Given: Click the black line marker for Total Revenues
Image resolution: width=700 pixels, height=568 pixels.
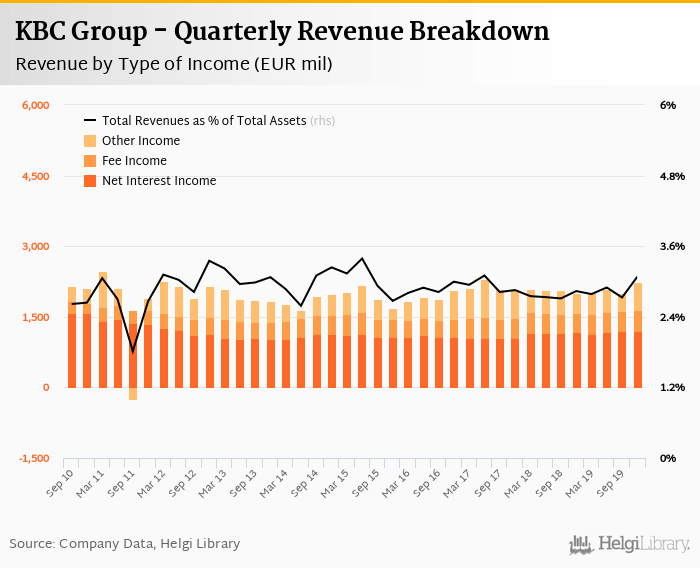Looking at the screenshot, I should (x=89, y=121).
